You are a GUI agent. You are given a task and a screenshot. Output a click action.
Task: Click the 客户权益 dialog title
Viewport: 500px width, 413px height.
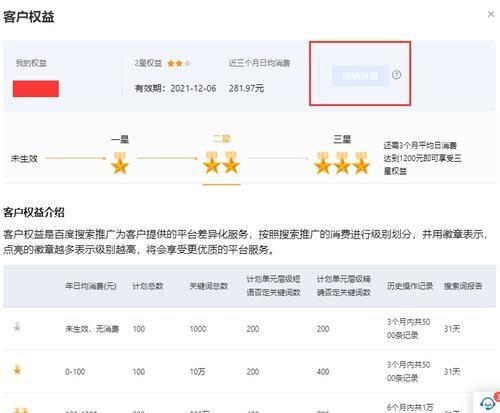point(29,17)
